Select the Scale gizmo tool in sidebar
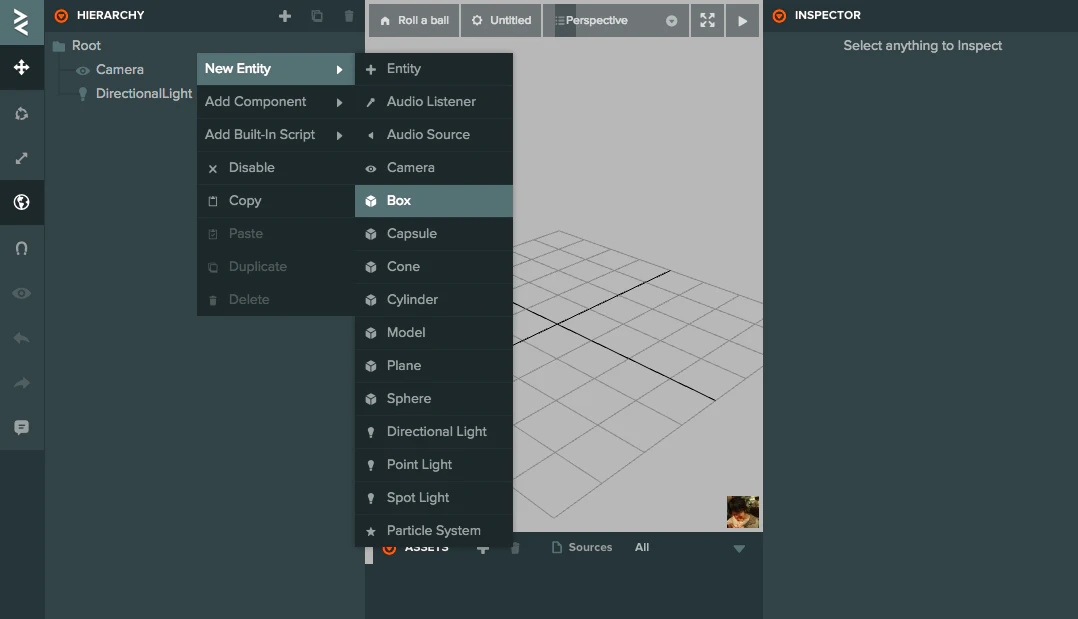This screenshot has height=619, width=1078. pos(21,158)
